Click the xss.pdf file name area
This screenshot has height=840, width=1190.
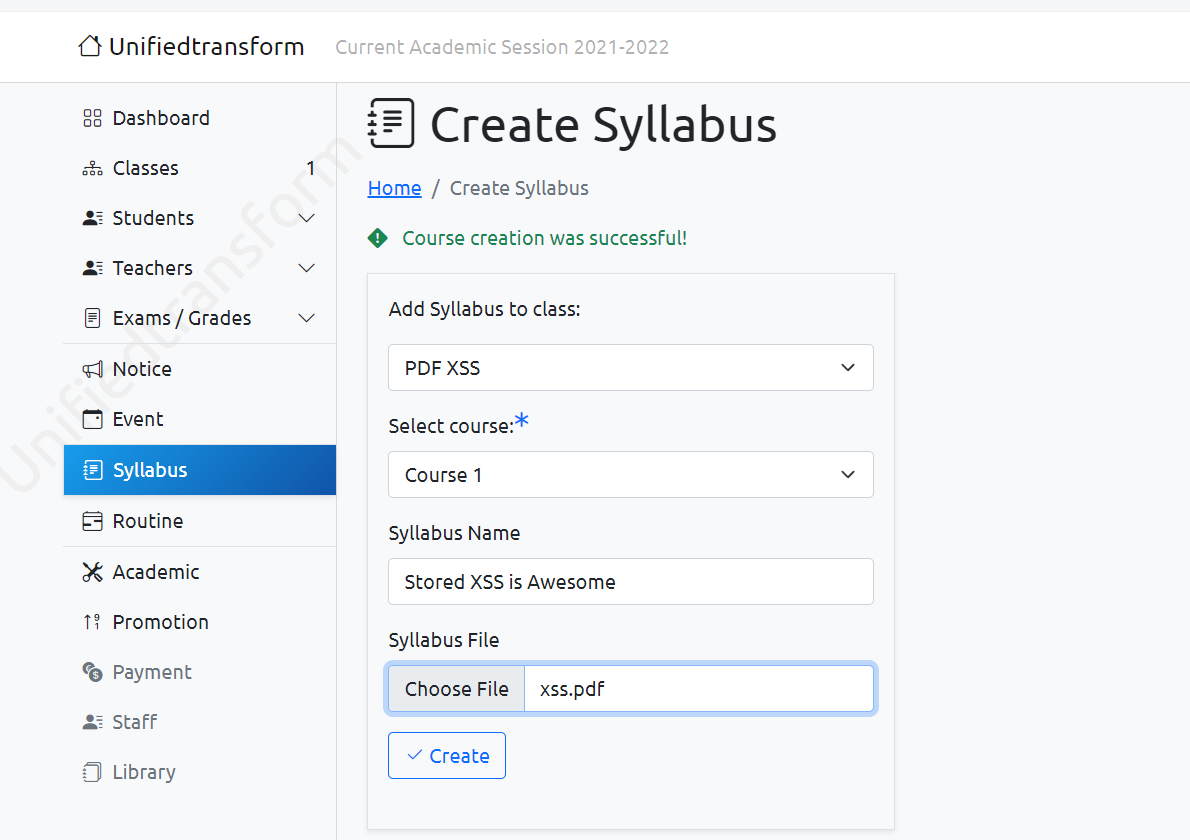coord(699,689)
